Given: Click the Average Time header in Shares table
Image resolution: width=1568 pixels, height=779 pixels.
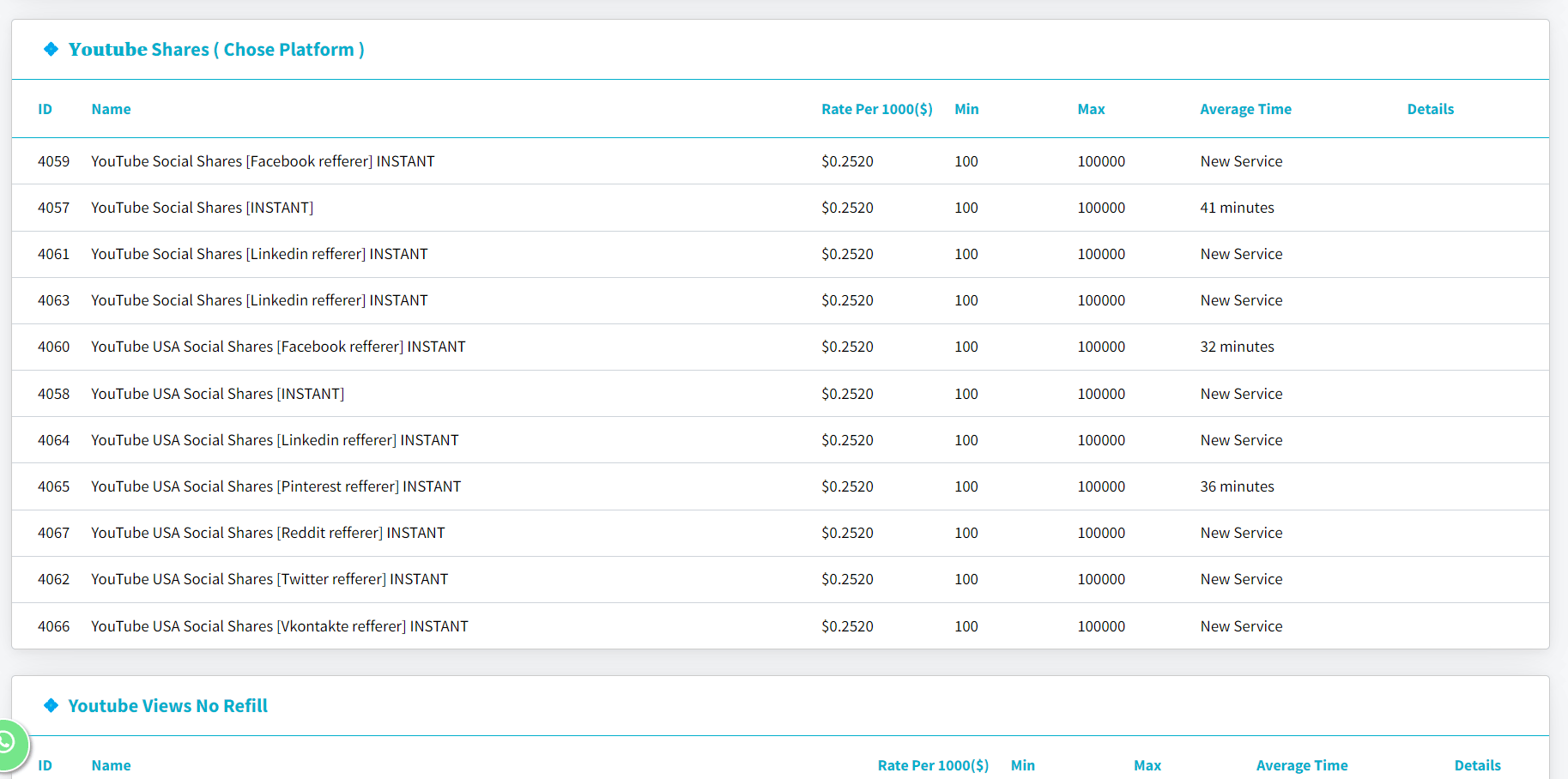Looking at the screenshot, I should 1245,109.
